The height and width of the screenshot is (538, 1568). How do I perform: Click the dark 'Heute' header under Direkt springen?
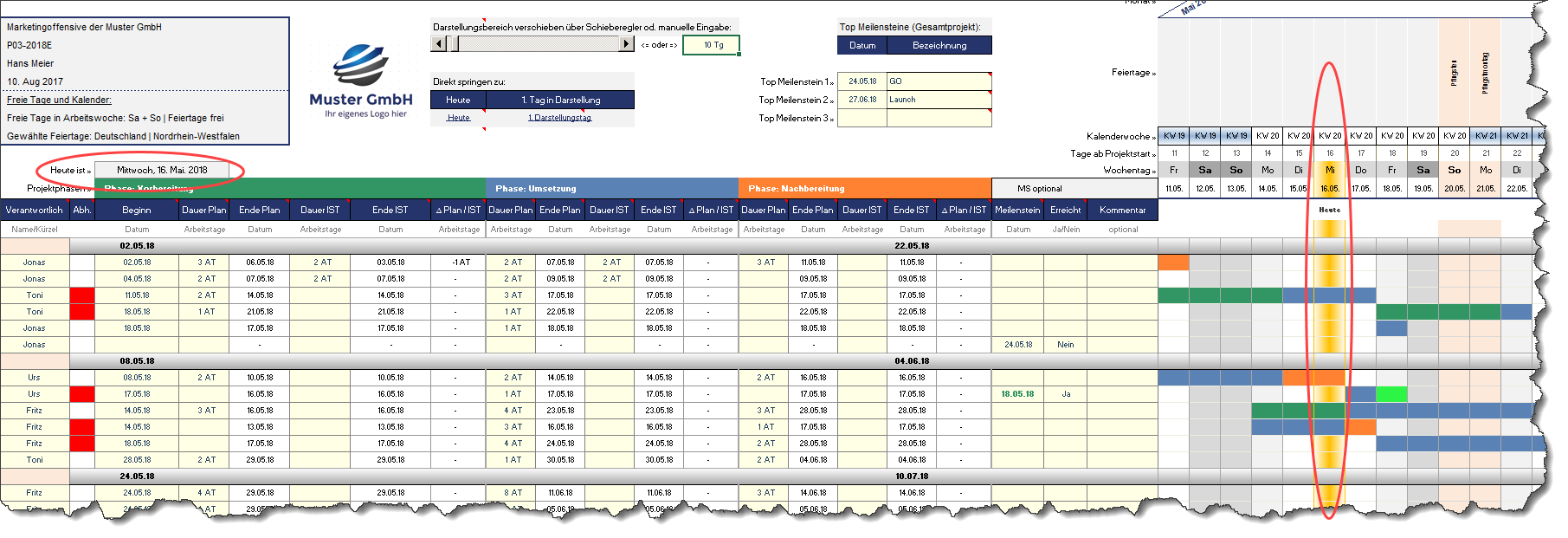click(458, 100)
